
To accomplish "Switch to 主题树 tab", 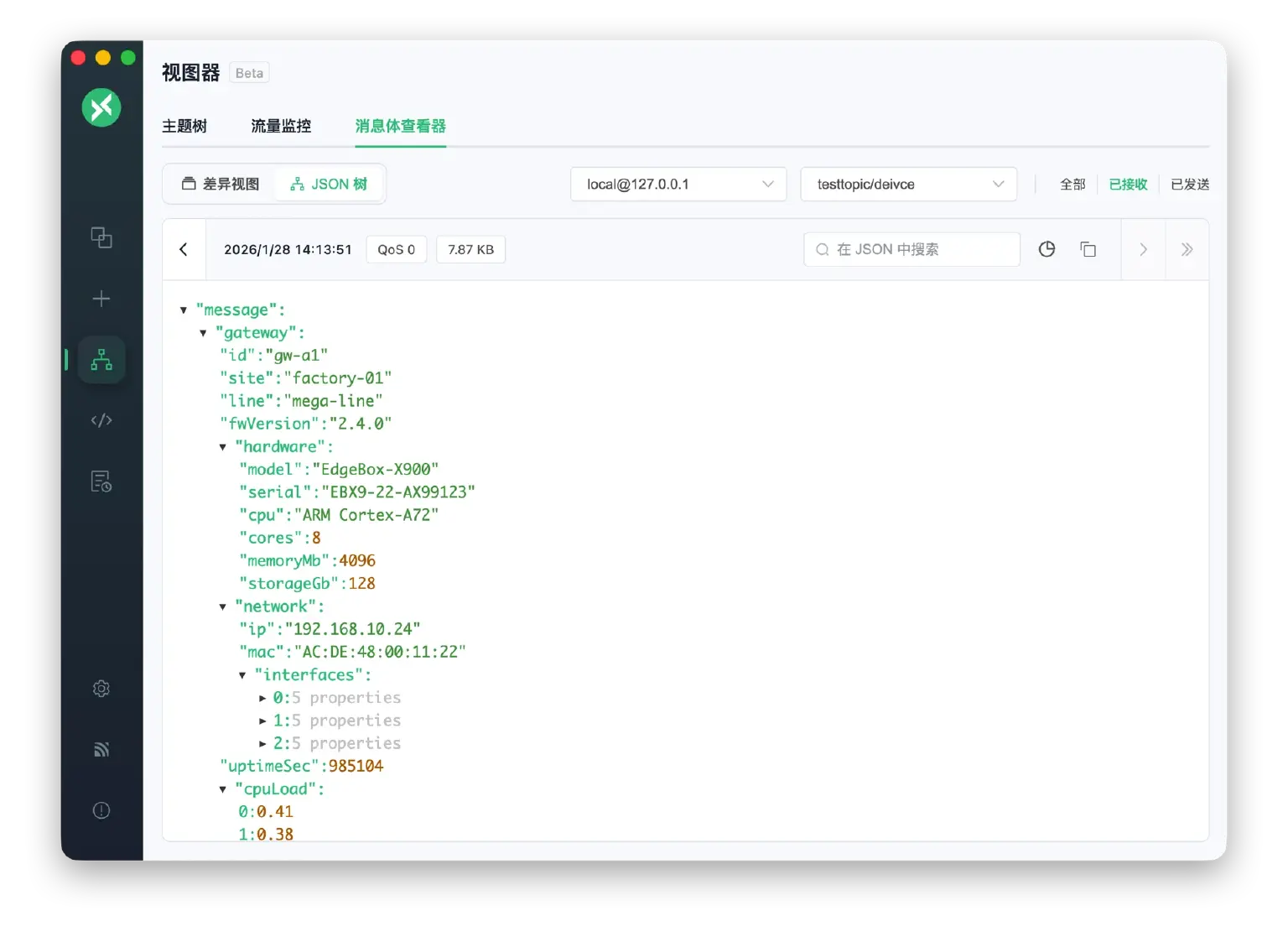I will tap(184, 126).
